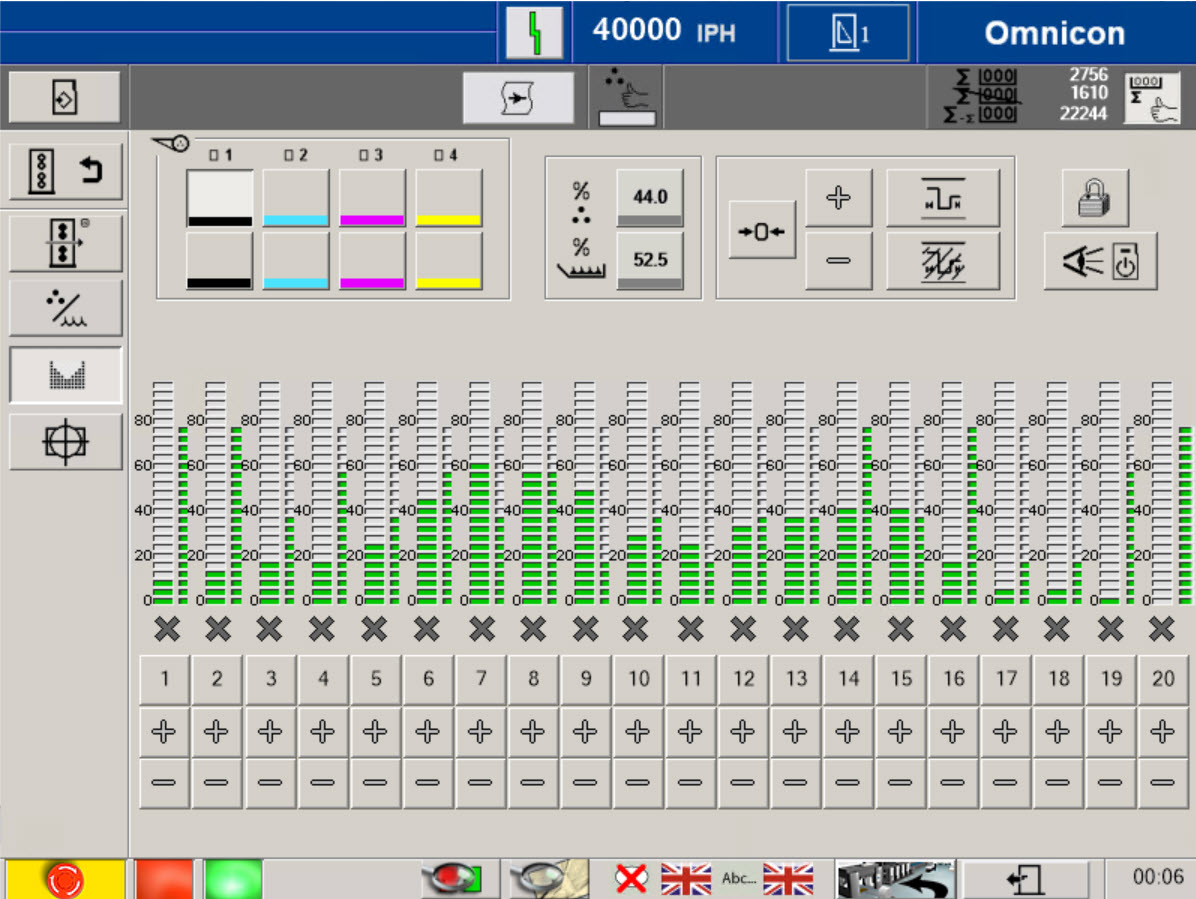
Task: Click the zero reset arrows icon
Action: point(762,230)
